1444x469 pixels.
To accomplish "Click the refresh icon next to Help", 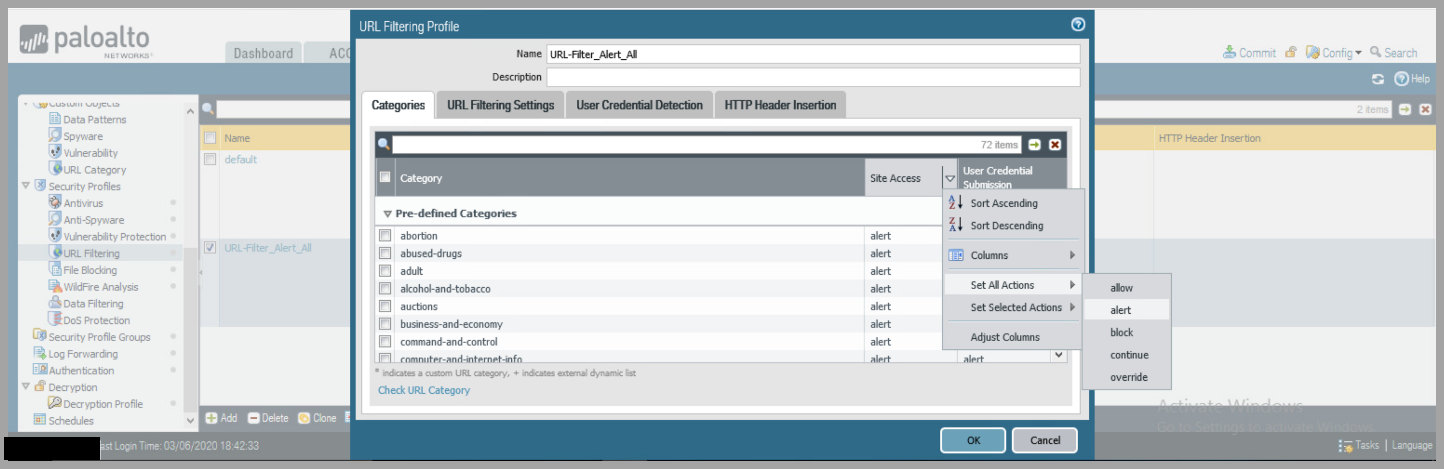I will pos(1378,79).
